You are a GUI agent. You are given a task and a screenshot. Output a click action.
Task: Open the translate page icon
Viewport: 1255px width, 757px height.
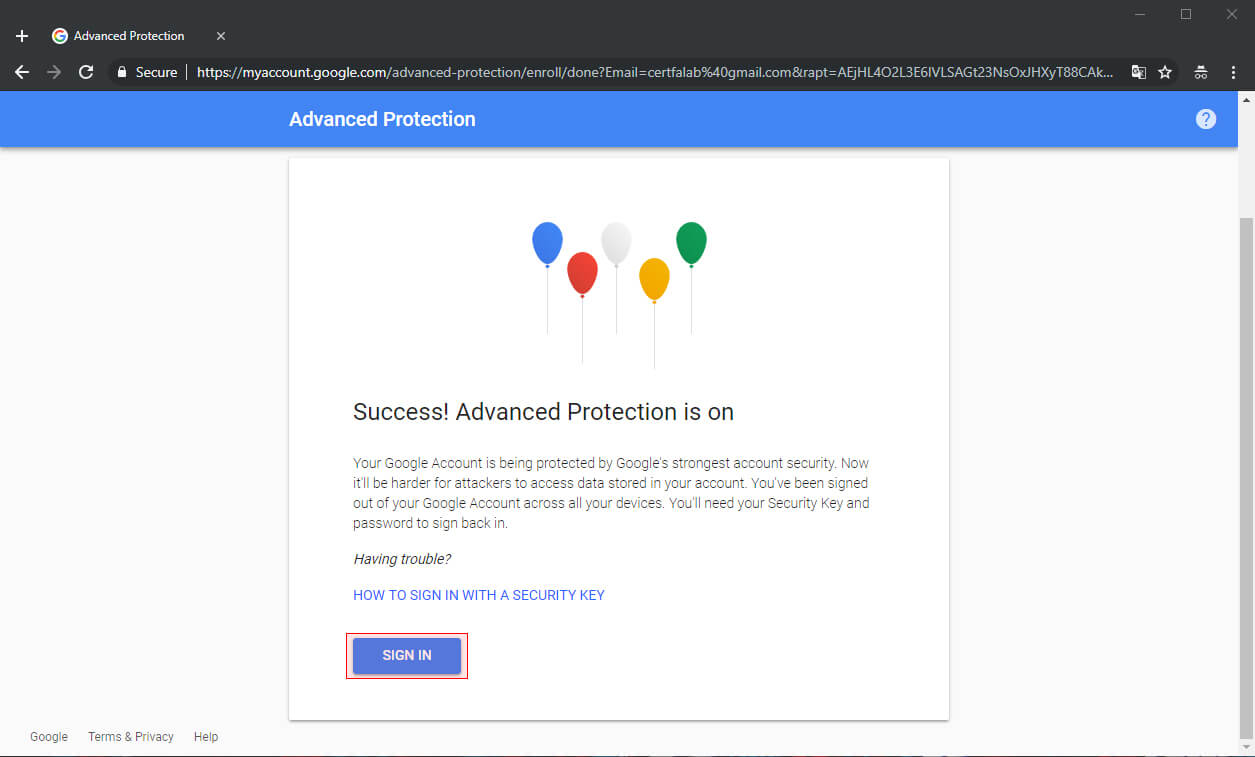[1138, 72]
